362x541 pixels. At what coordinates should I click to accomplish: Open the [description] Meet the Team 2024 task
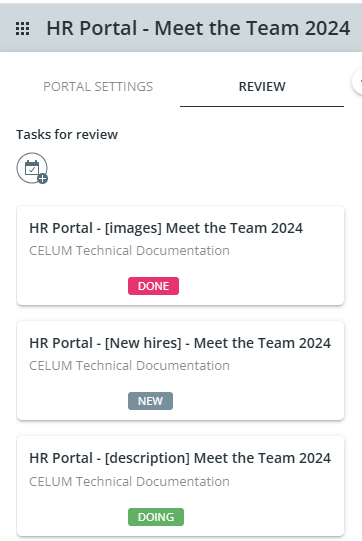180,458
